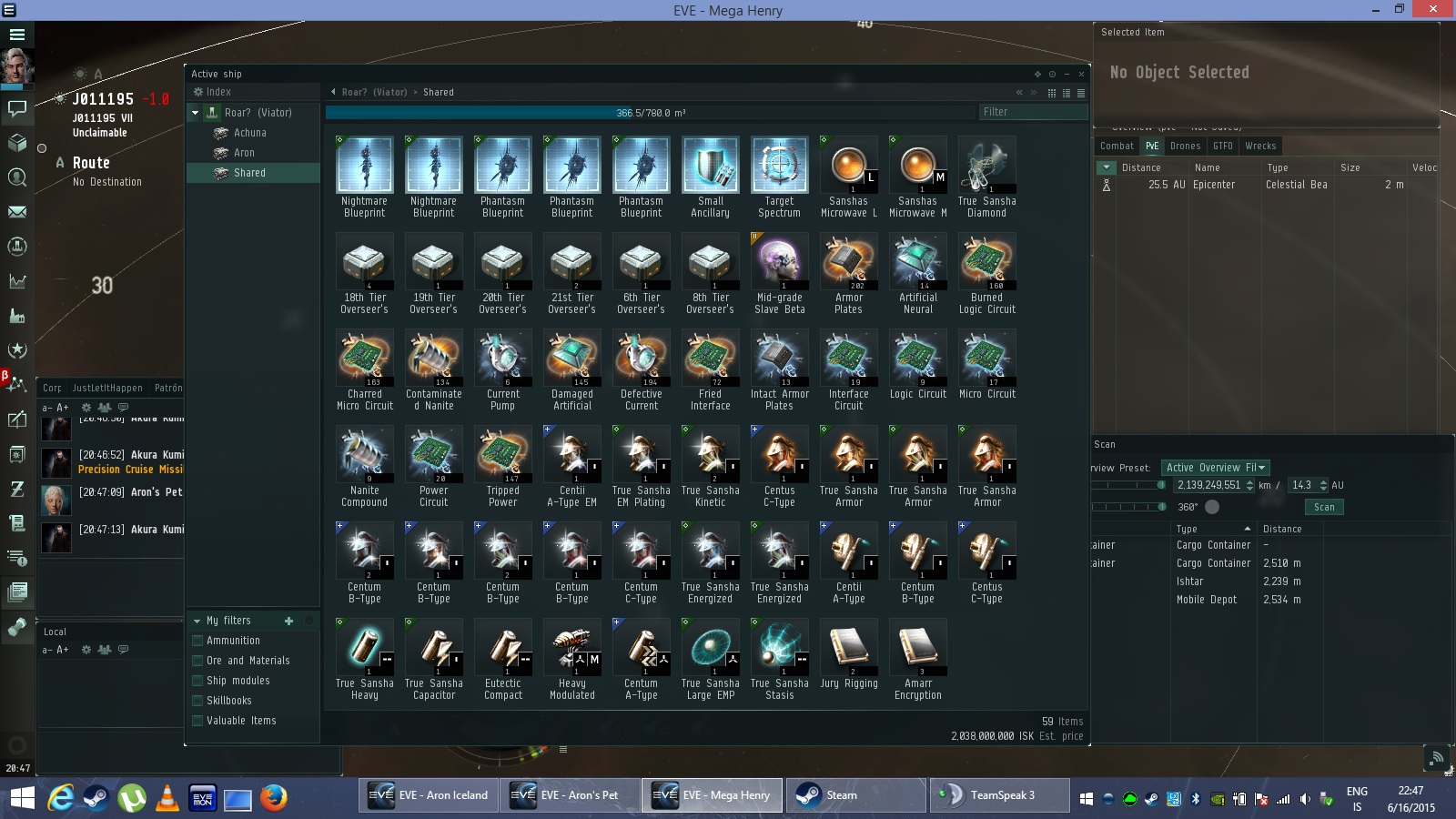Select the Shared container in tree
The width and height of the screenshot is (1456, 819).
click(x=253, y=173)
